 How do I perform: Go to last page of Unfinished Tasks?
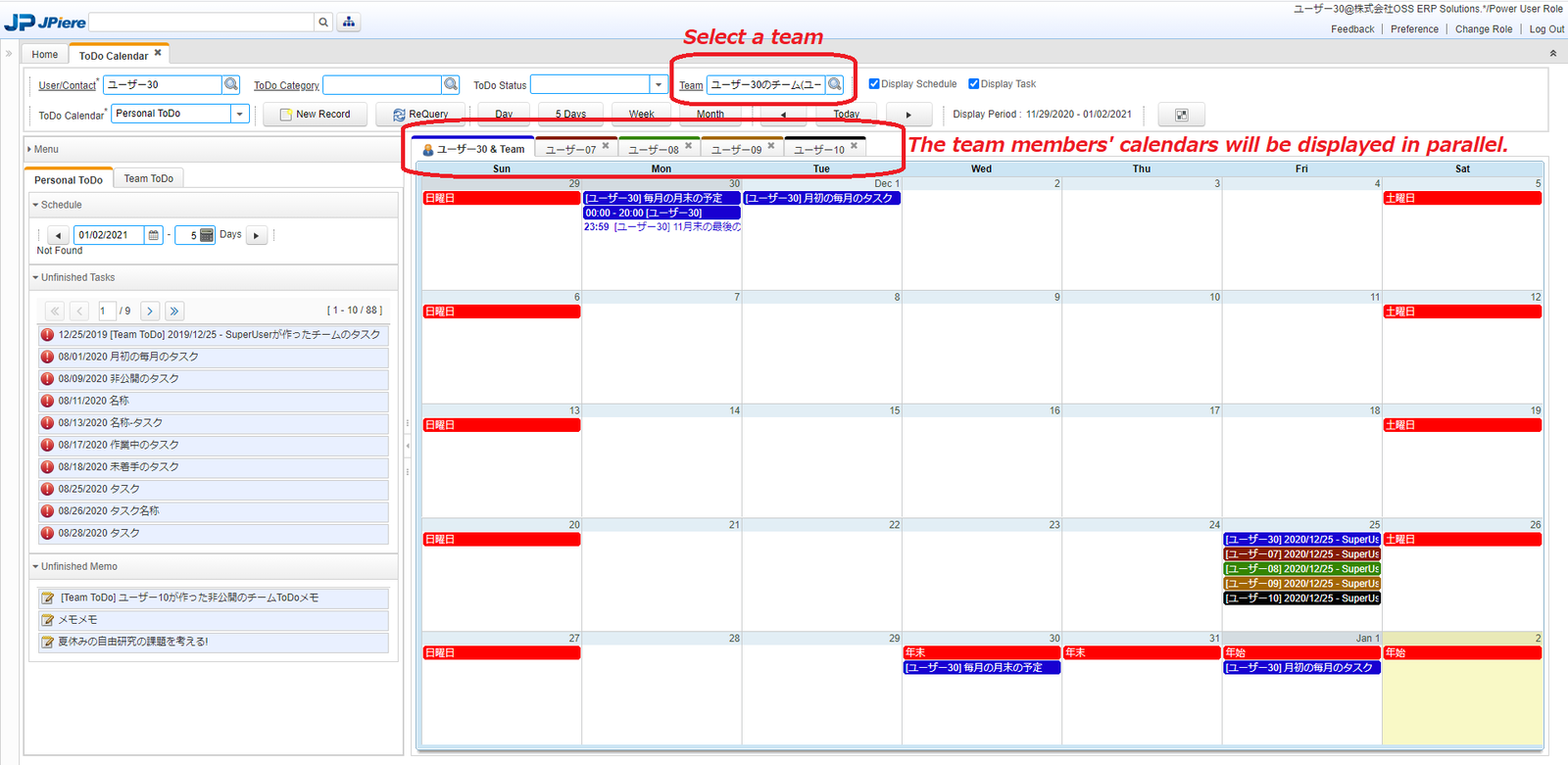[174, 311]
